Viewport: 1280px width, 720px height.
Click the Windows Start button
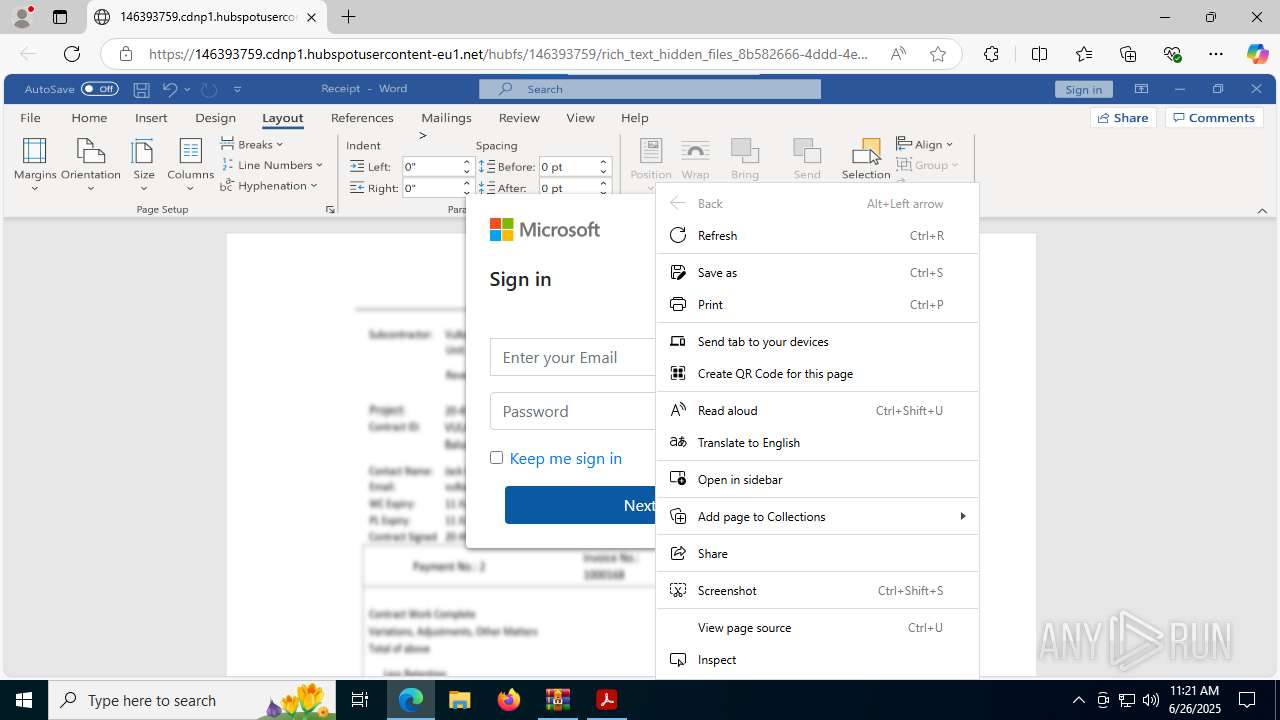[x=24, y=700]
